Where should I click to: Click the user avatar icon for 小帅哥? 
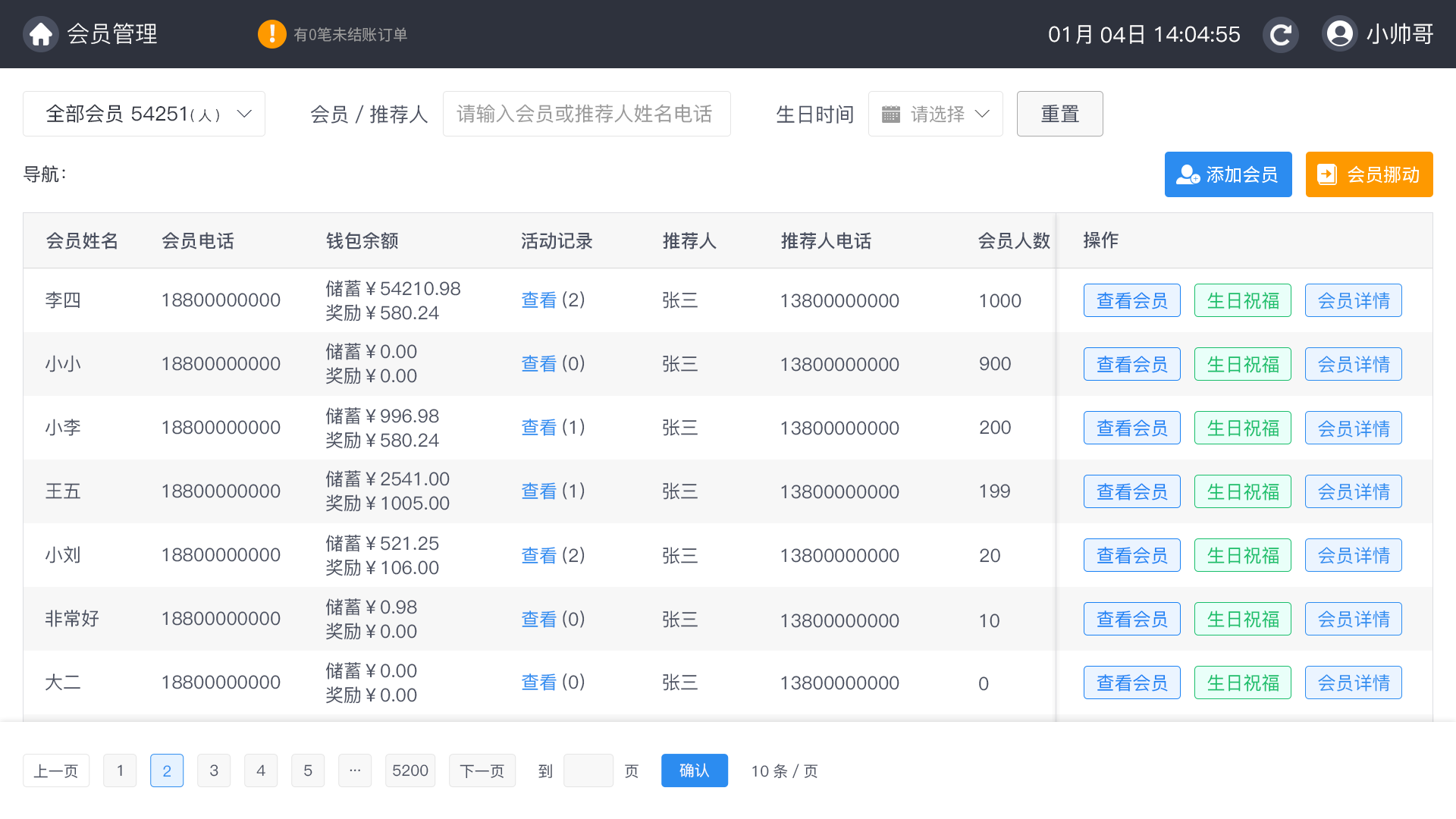click(1339, 34)
